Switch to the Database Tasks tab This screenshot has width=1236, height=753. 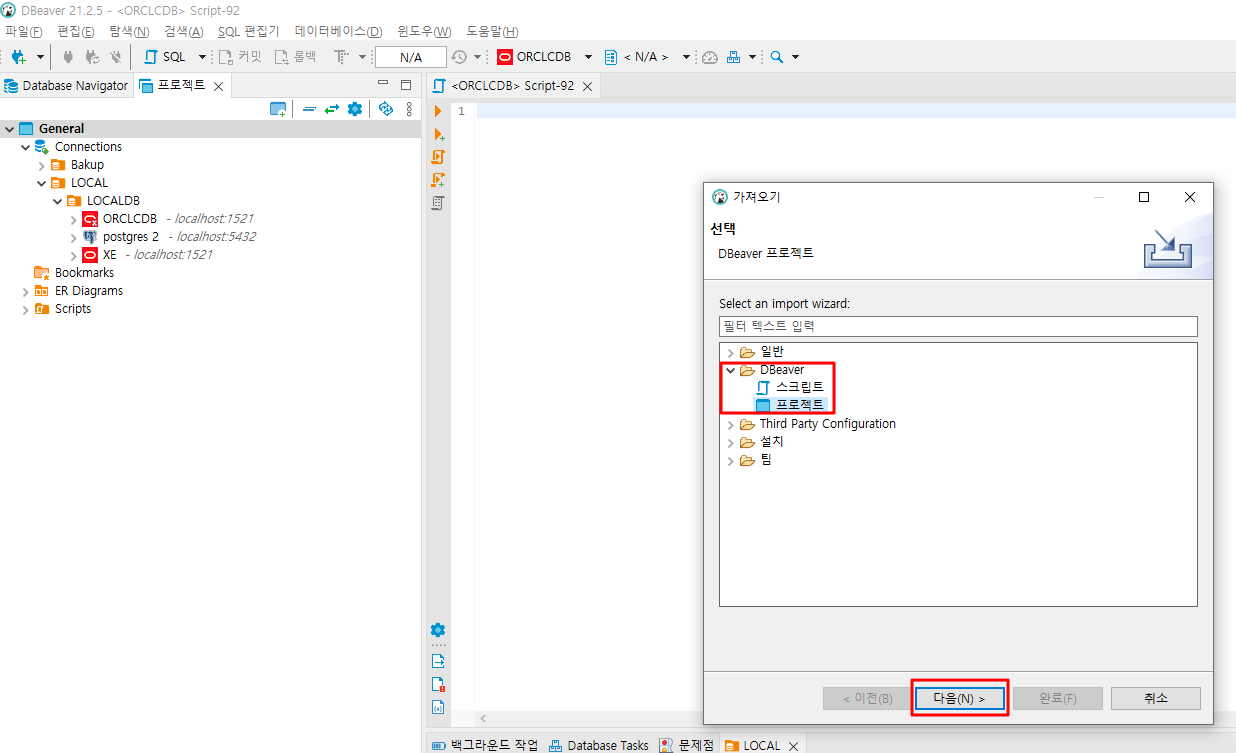coord(598,745)
